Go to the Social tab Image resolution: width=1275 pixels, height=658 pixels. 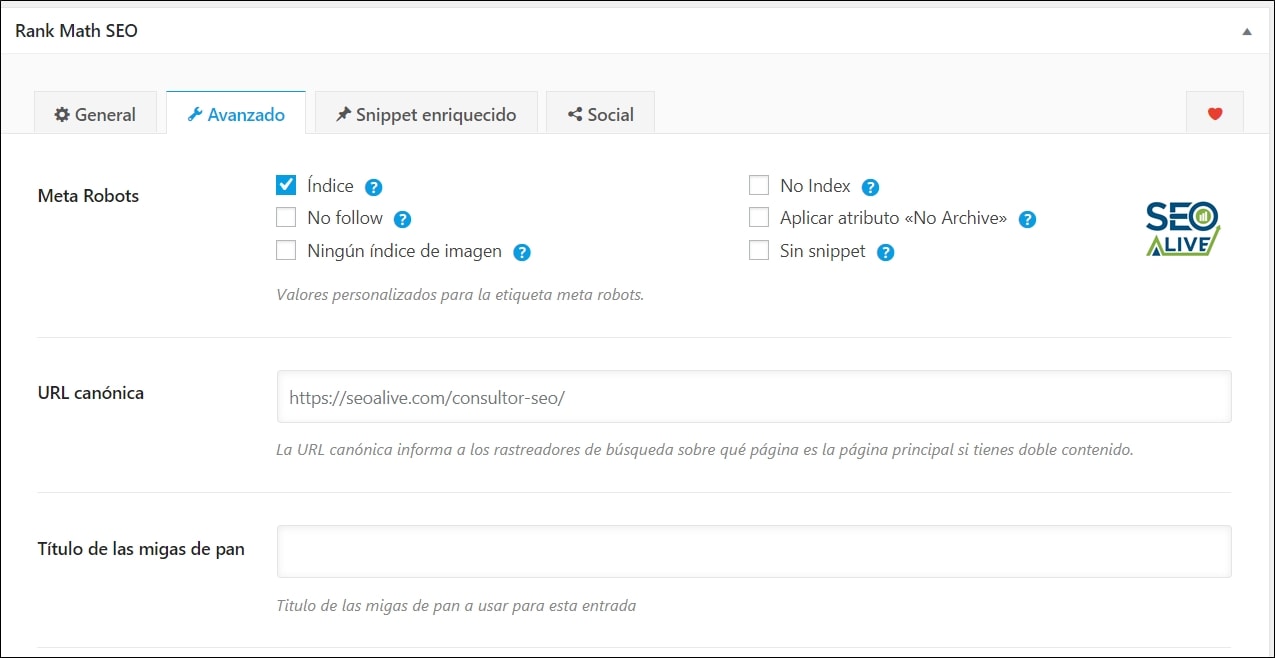(x=601, y=114)
